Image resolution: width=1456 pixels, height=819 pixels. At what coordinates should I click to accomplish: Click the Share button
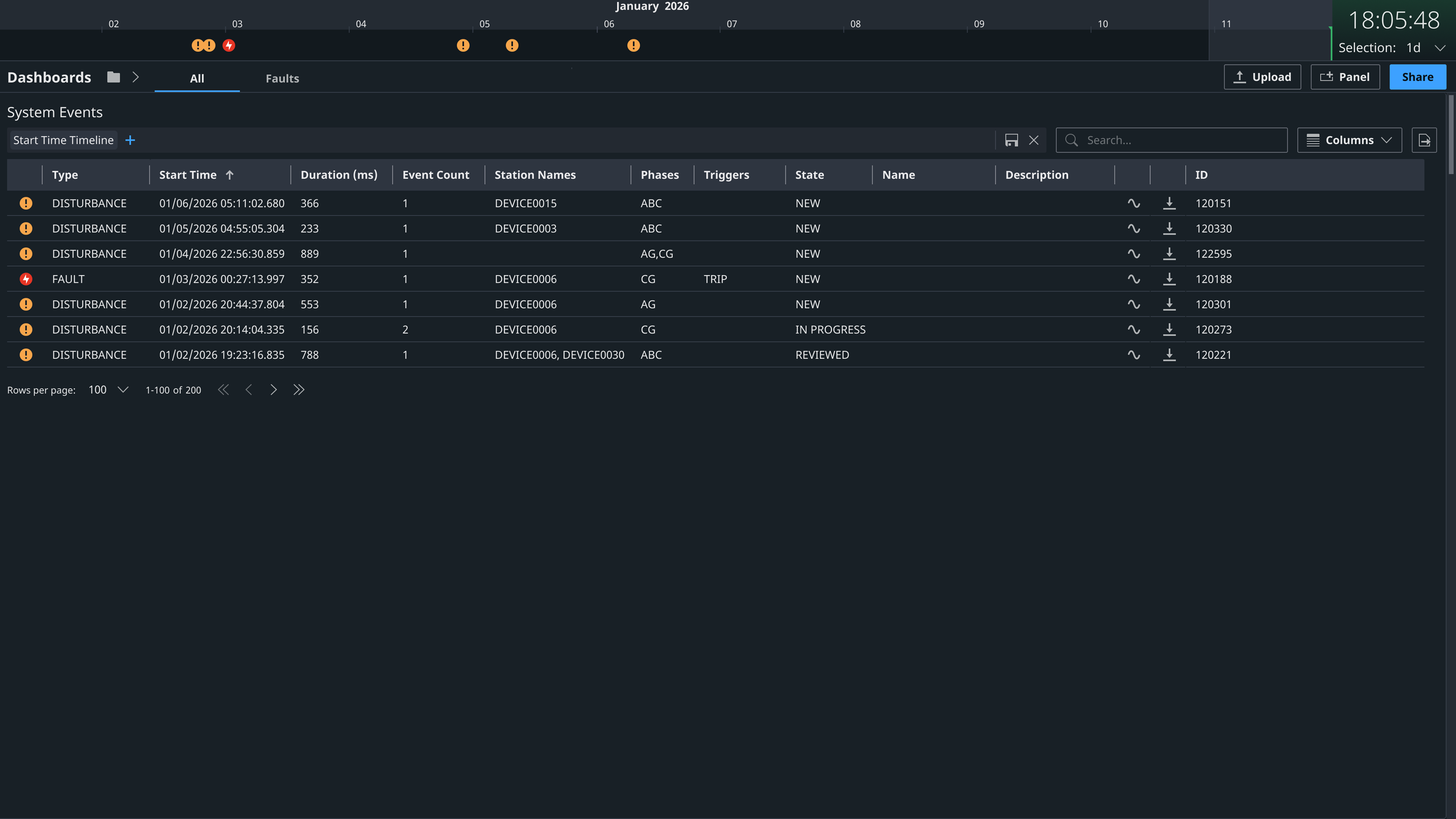pos(1417,77)
